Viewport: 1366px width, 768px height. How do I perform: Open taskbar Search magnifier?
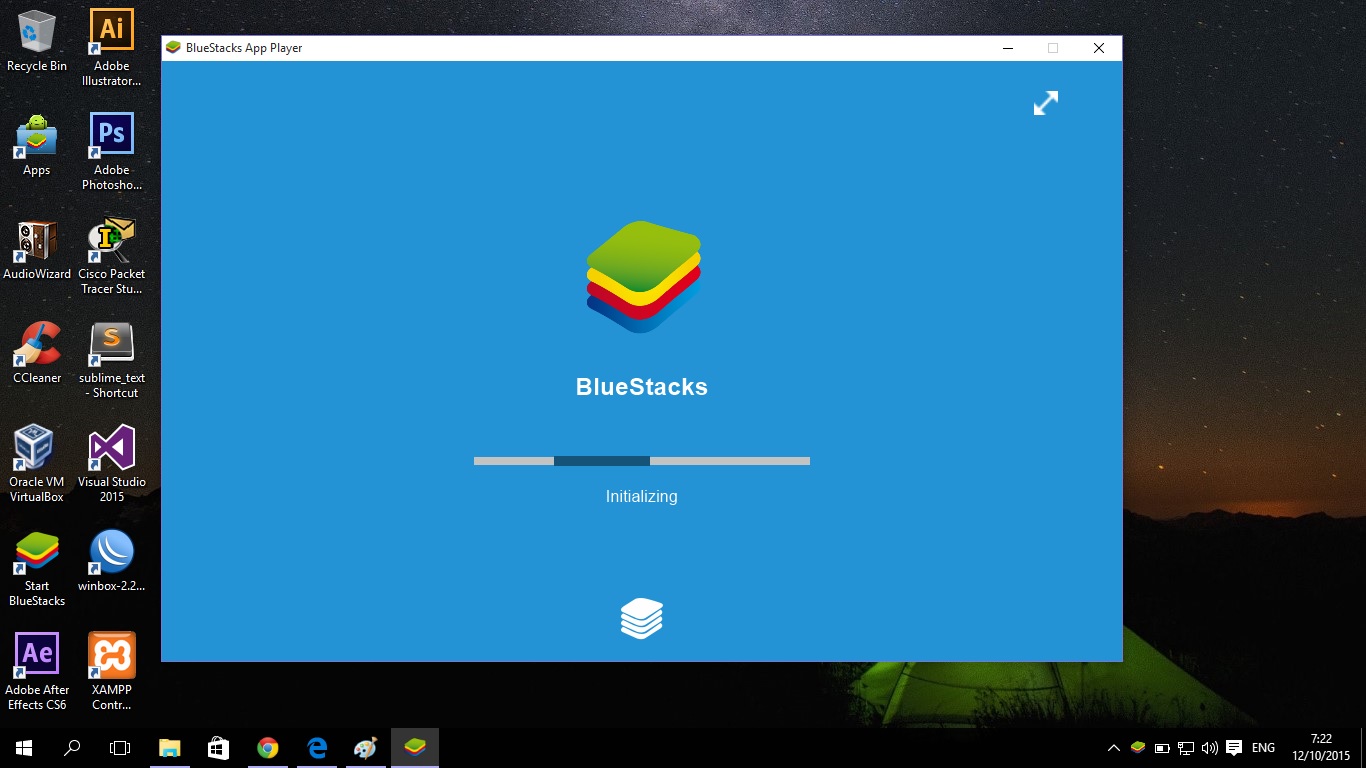[72, 748]
